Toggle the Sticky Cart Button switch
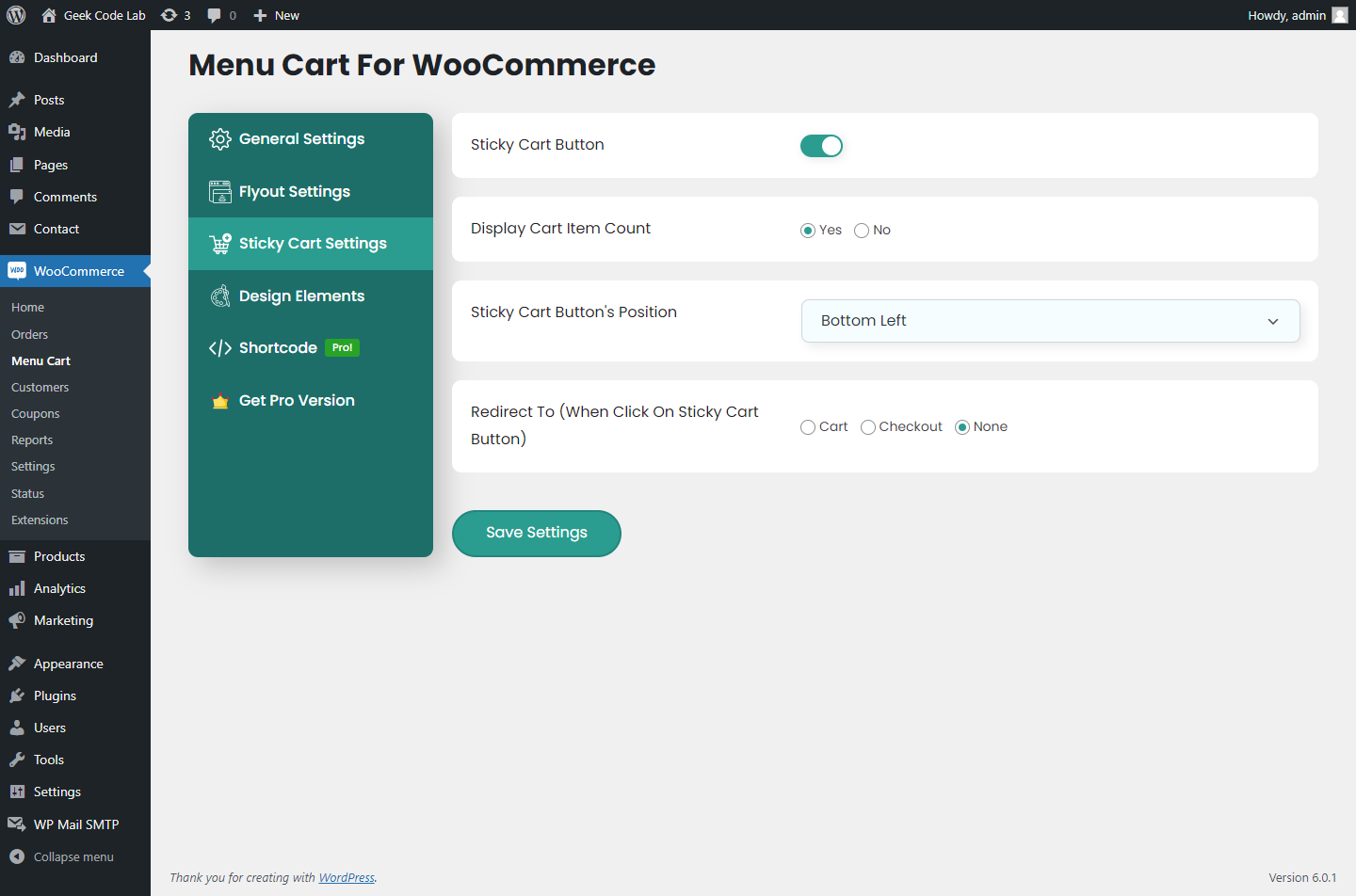The height and width of the screenshot is (896, 1356). [821, 146]
